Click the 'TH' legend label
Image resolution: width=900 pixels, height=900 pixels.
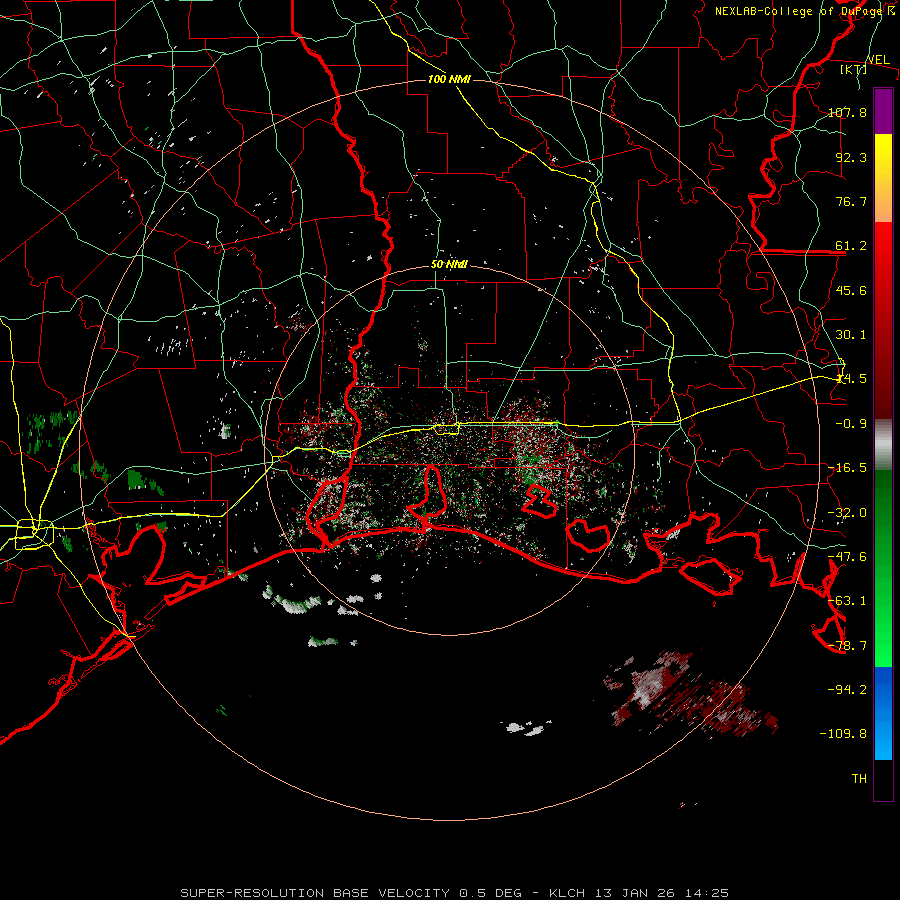click(x=859, y=778)
